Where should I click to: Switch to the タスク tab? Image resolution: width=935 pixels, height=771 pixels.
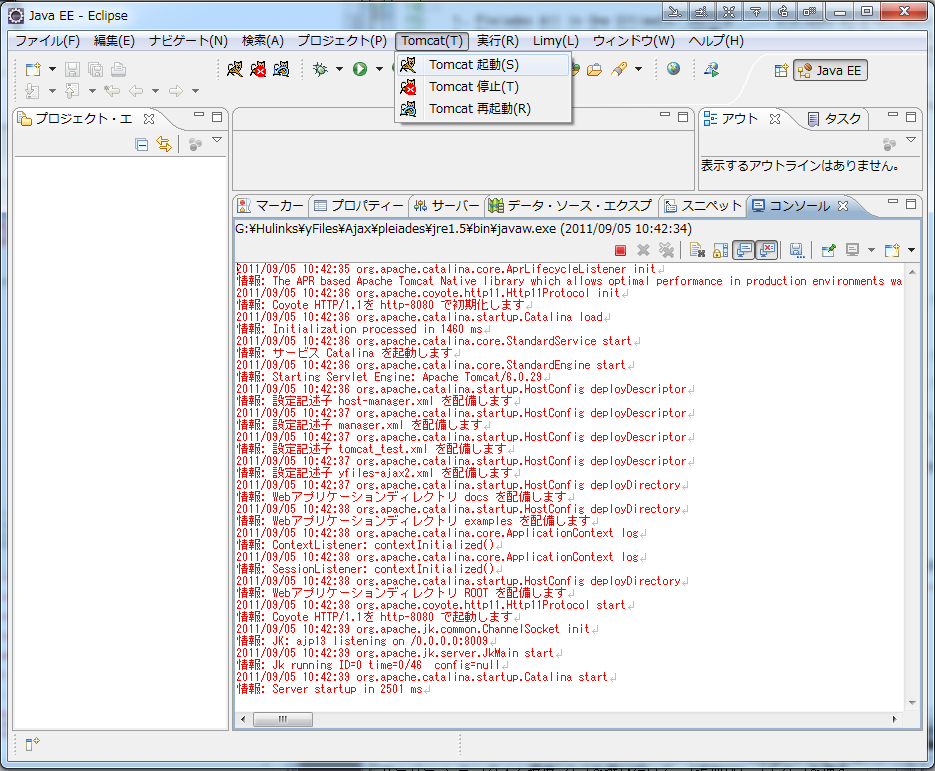click(x=835, y=119)
